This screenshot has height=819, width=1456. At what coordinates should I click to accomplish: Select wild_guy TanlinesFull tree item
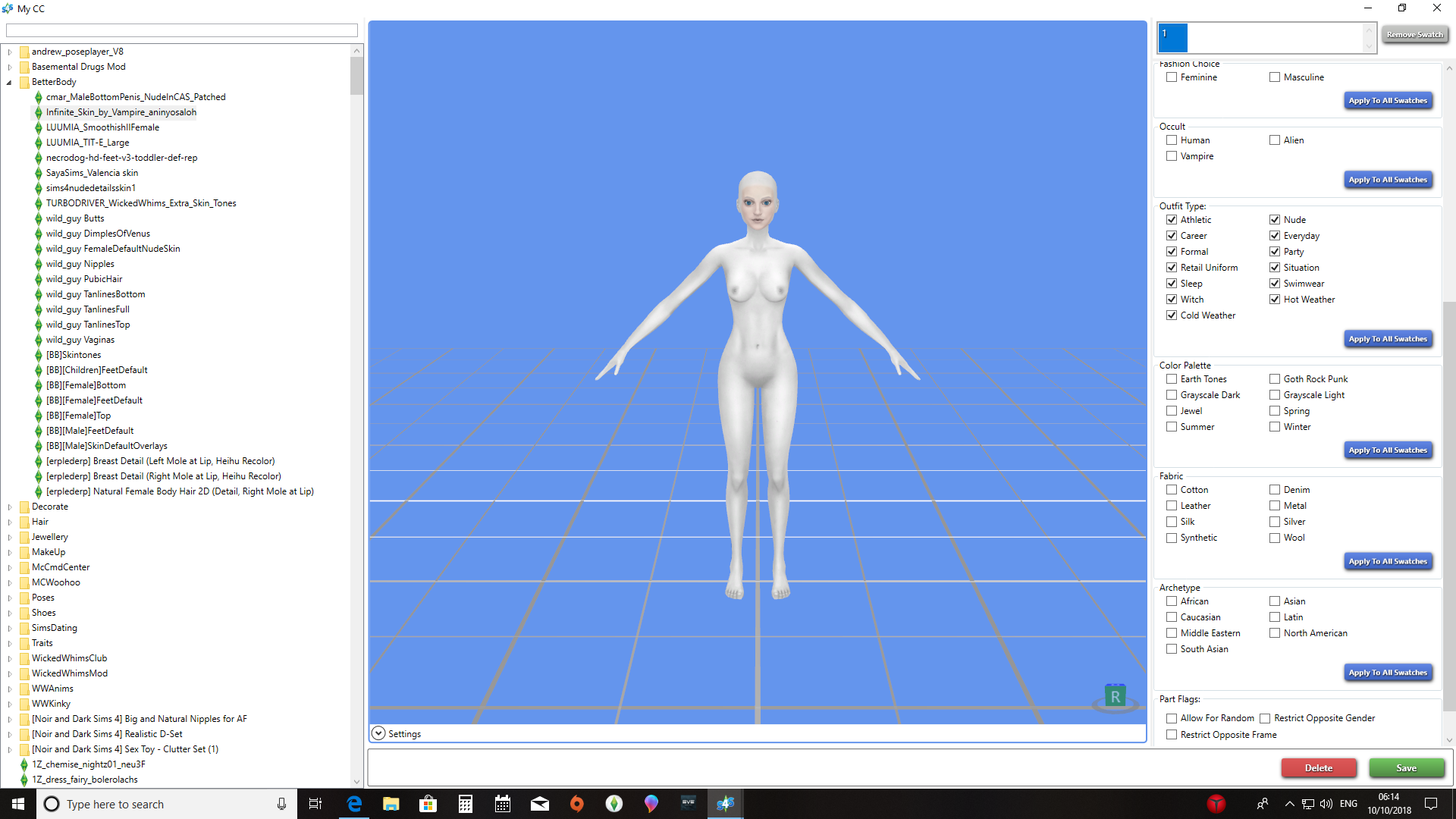click(87, 309)
